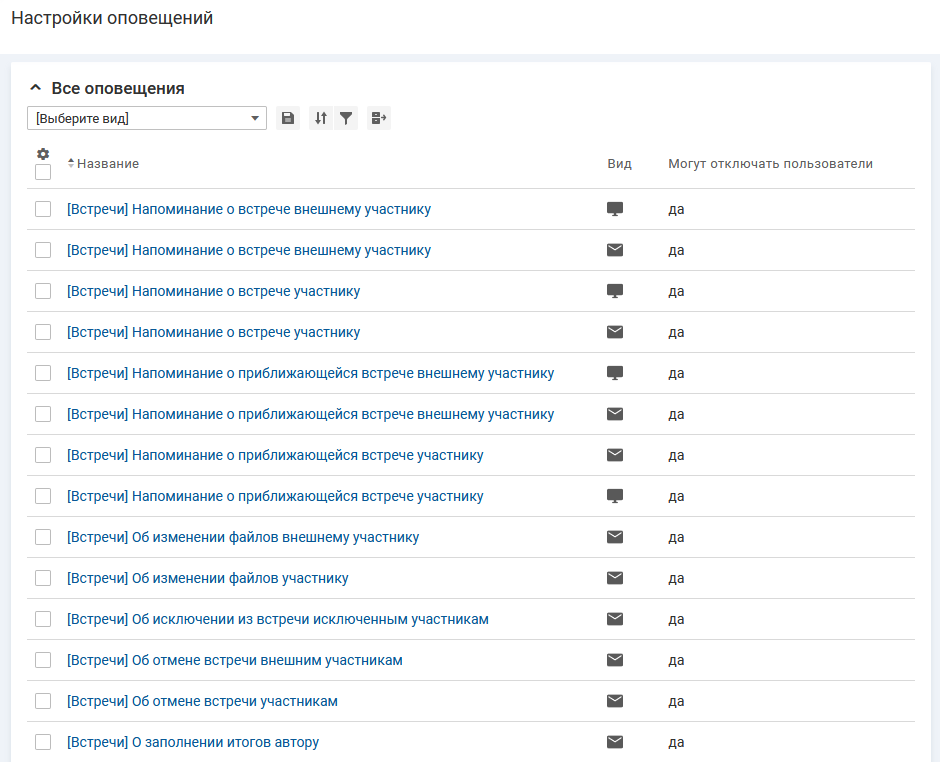Click the export list icon in toolbar

(x=378, y=118)
